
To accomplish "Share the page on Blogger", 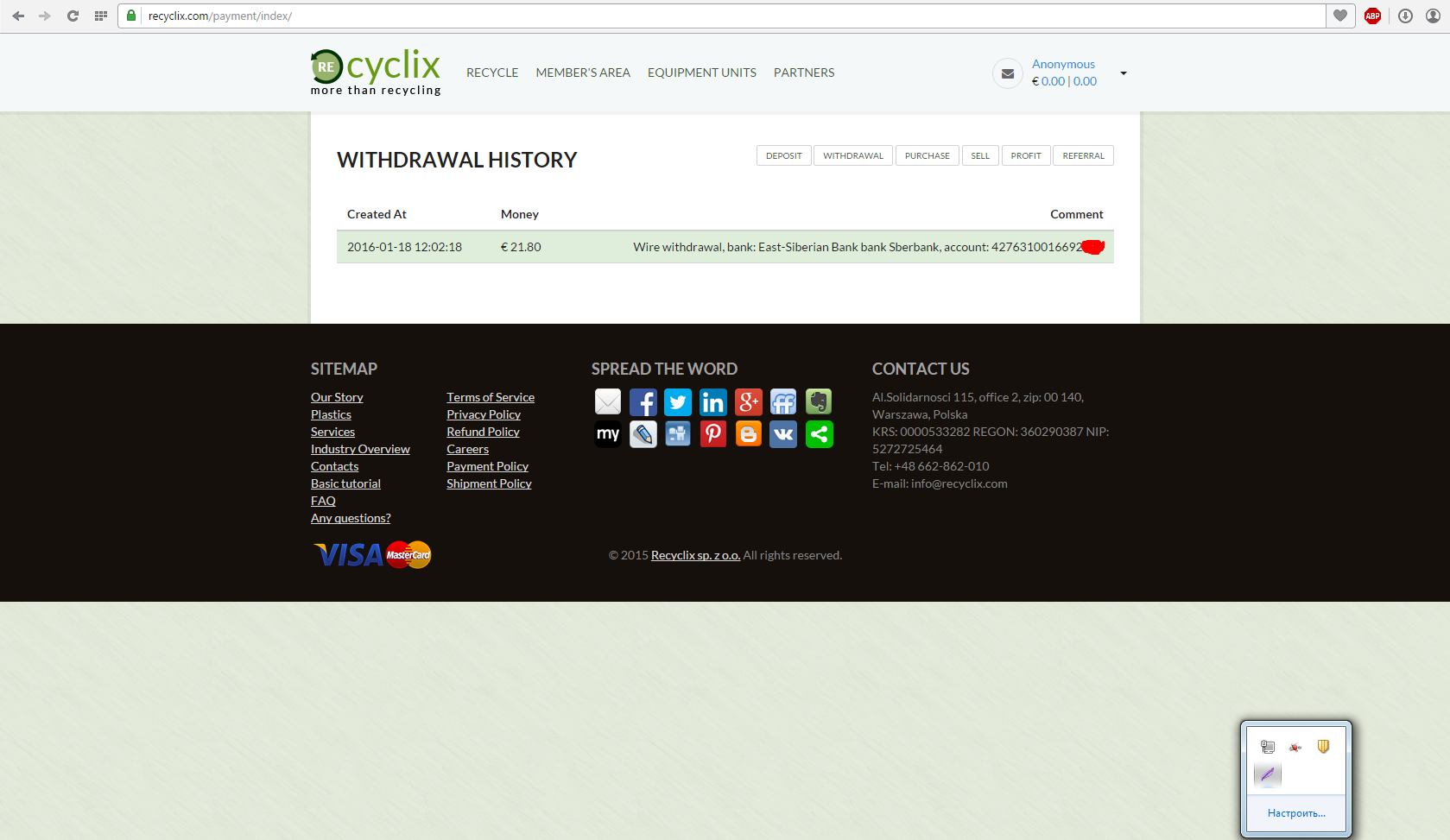I will tap(749, 433).
